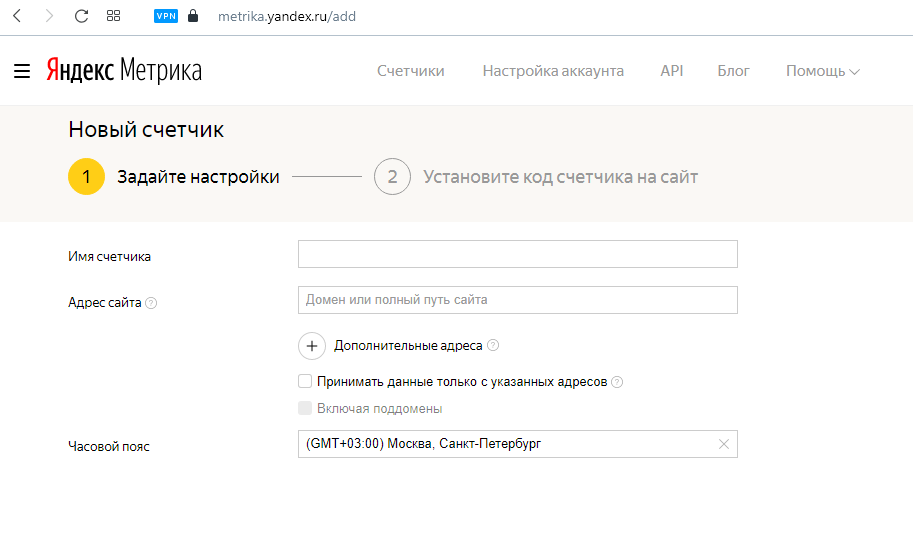Open help icon next to Дополнительные адреса

tap(493, 345)
